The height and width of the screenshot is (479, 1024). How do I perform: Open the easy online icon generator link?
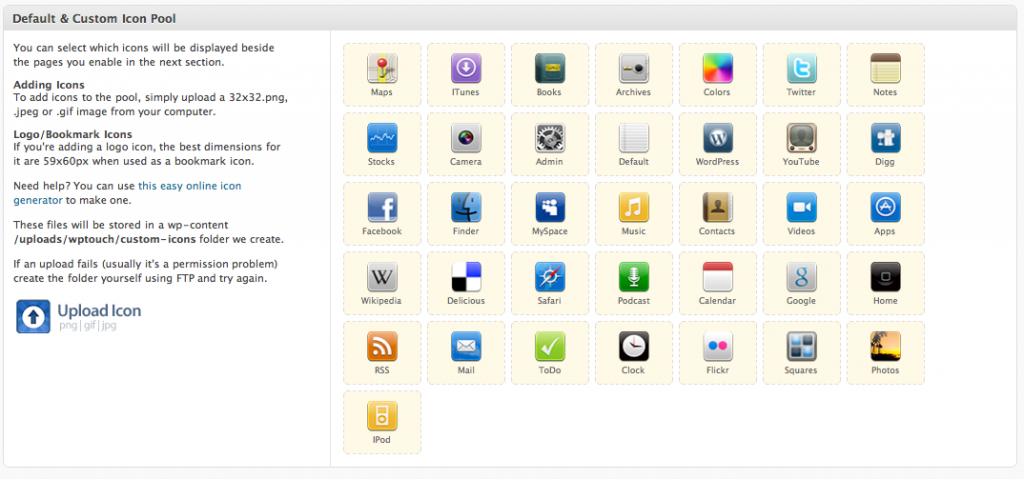pos(127,193)
